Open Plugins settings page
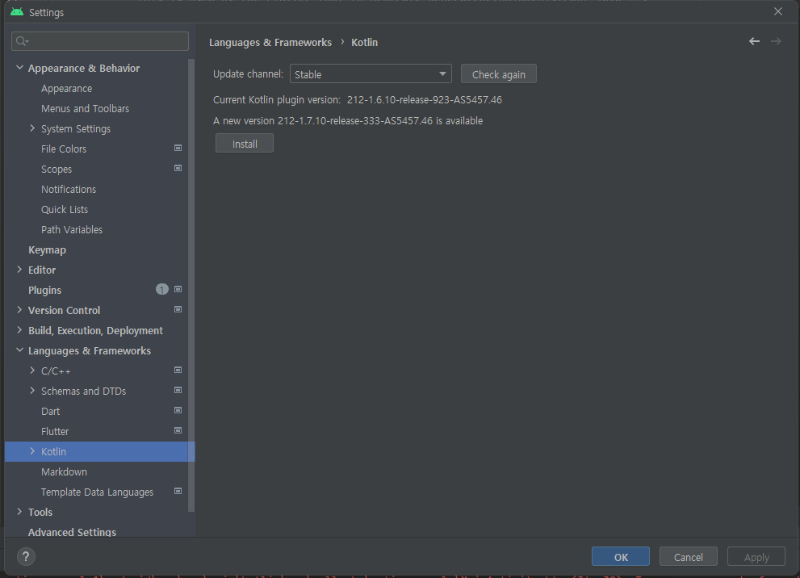This screenshot has height=578, width=800. click(45, 290)
